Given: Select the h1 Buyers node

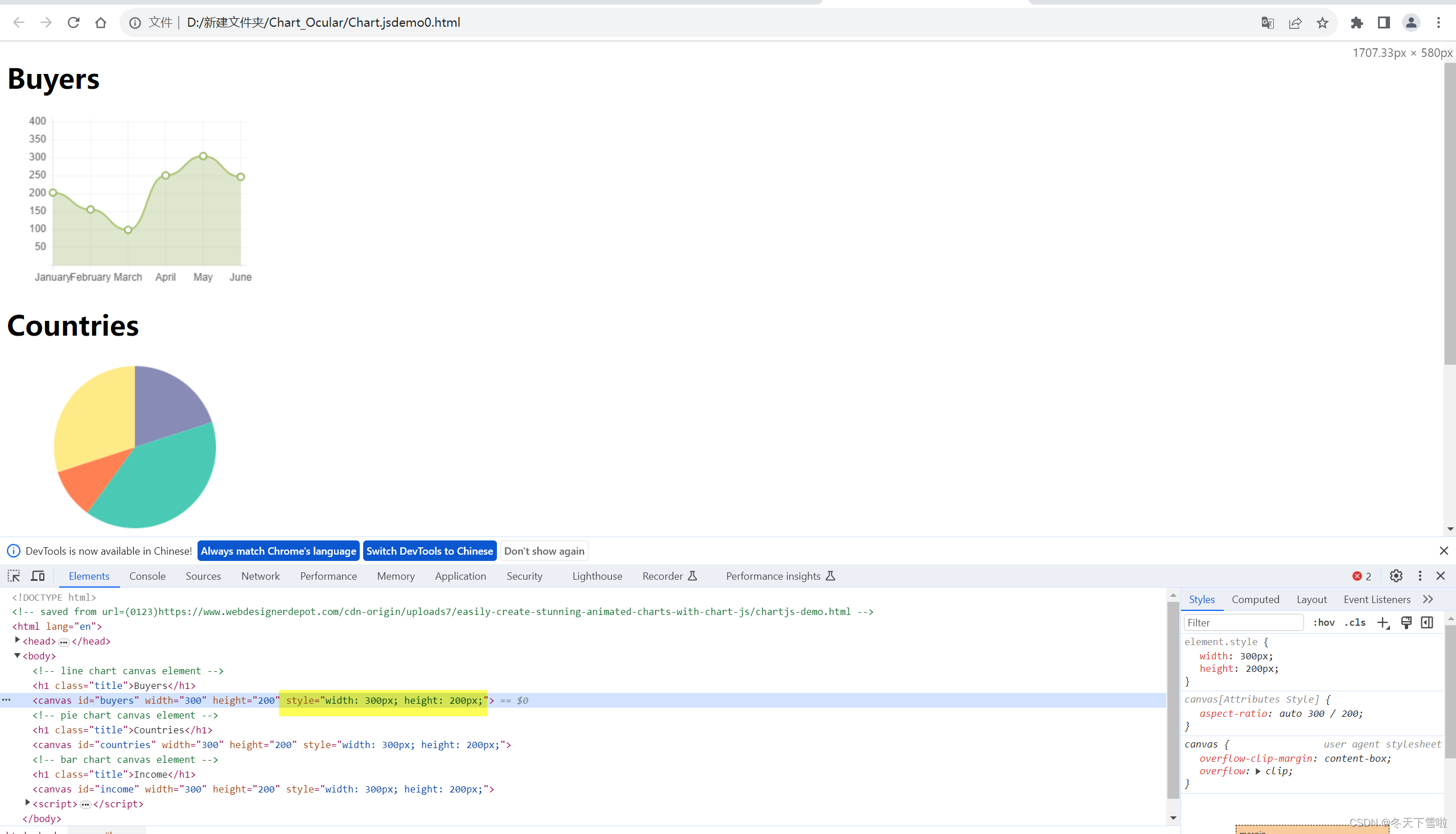Looking at the screenshot, I should pyautogui.click(x=113, y=685).
